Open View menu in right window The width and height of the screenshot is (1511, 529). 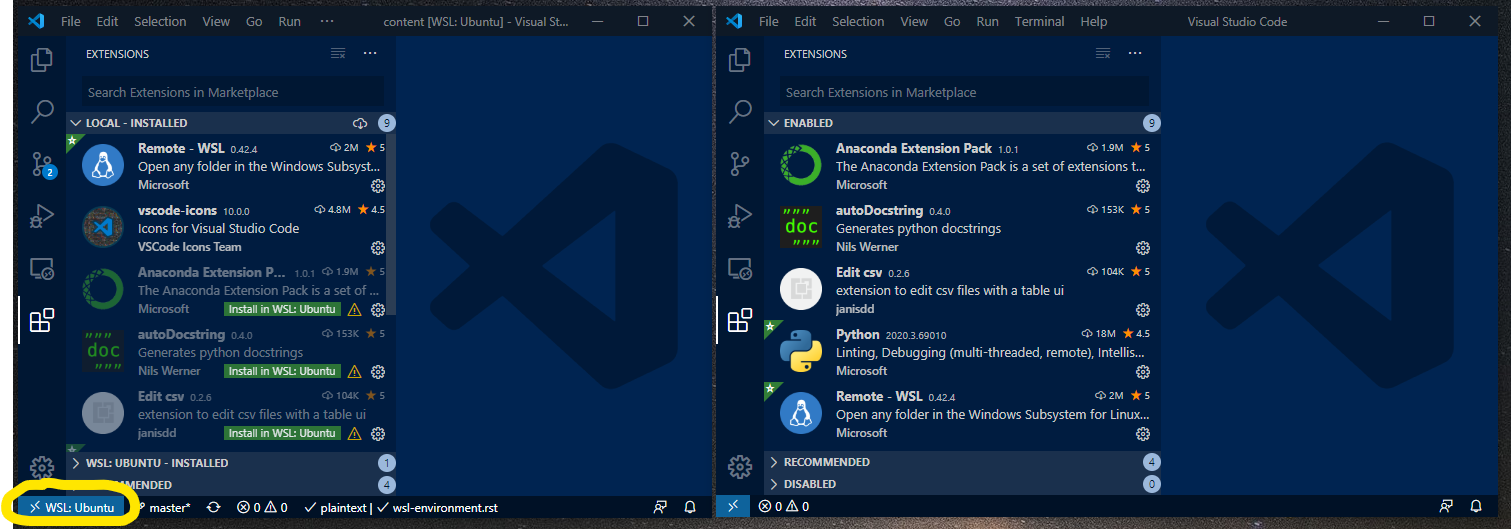pyautogui.click(x=914, y=21)
